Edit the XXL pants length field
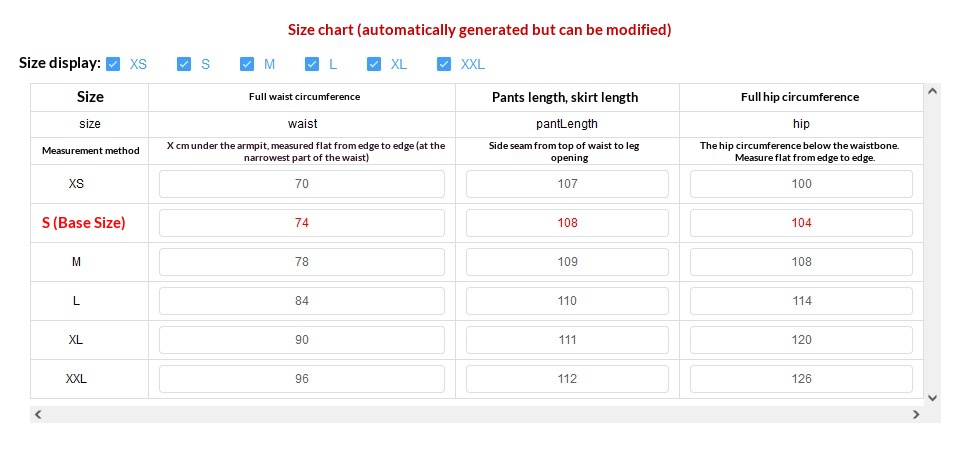Screen dimensions: 953x449 click(x=567, y=379)
